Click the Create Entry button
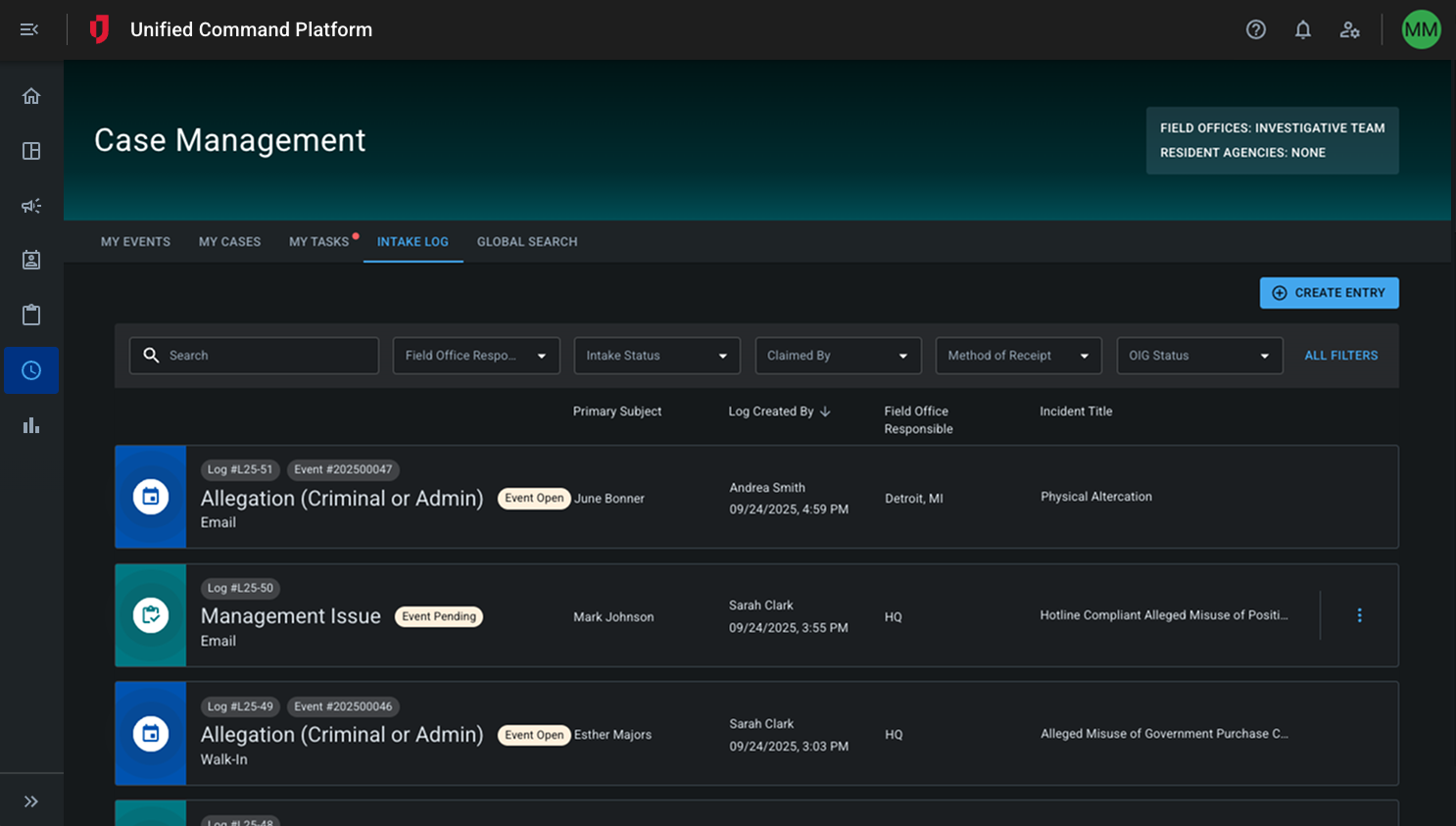The height and width of the screenshot is (826, 1456). (x=1329, y=293)
